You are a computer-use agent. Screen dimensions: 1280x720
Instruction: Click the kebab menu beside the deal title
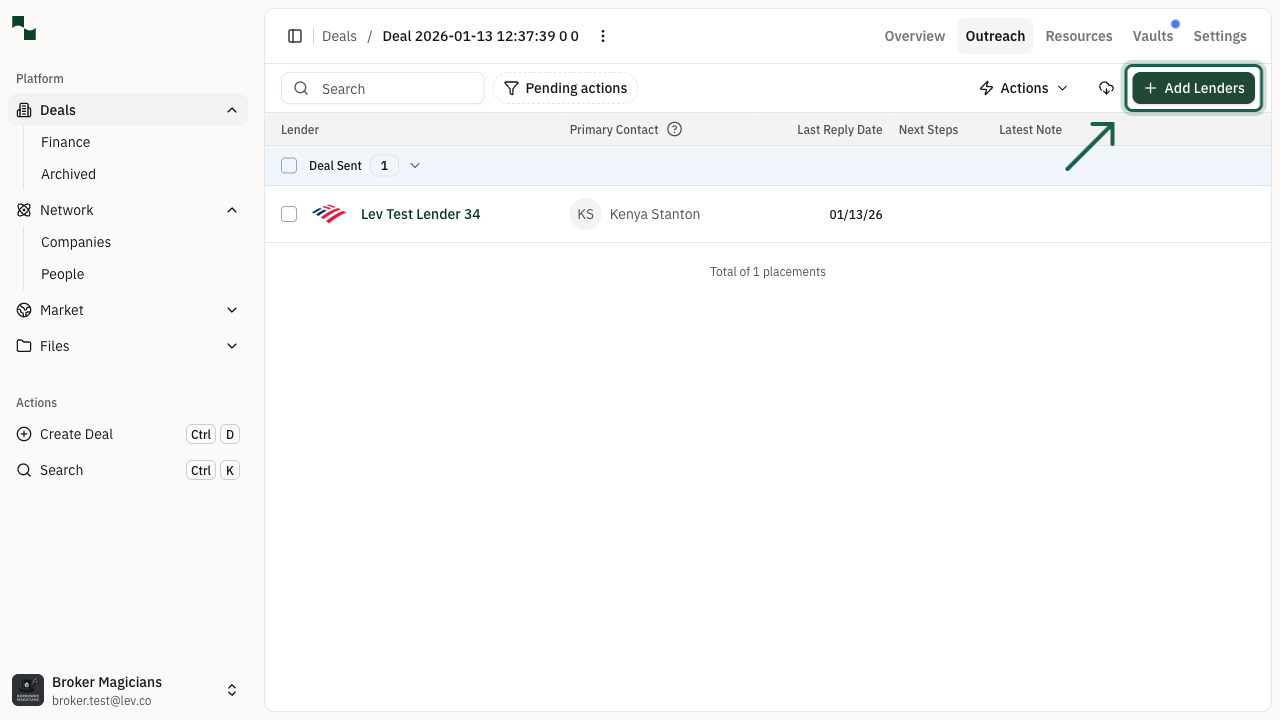point(603,36)
